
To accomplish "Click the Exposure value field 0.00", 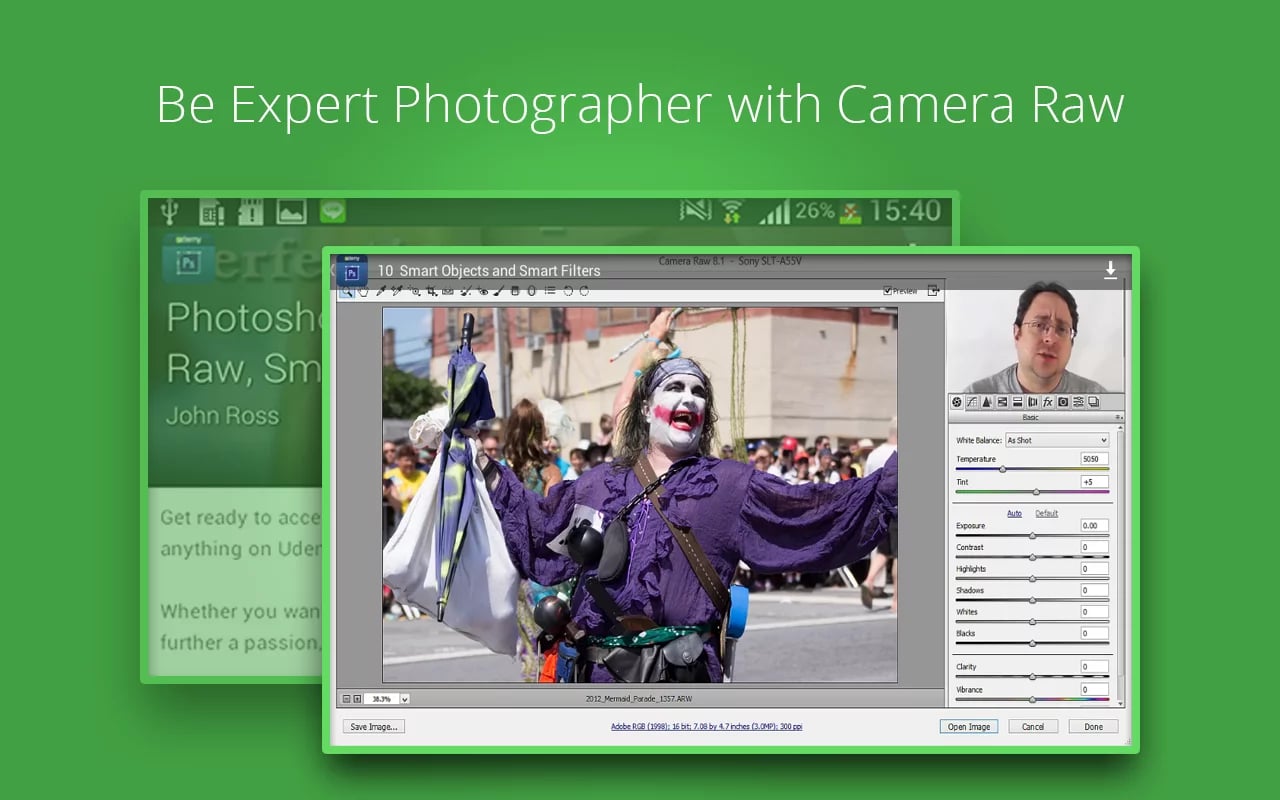I will click(1094, 525).
